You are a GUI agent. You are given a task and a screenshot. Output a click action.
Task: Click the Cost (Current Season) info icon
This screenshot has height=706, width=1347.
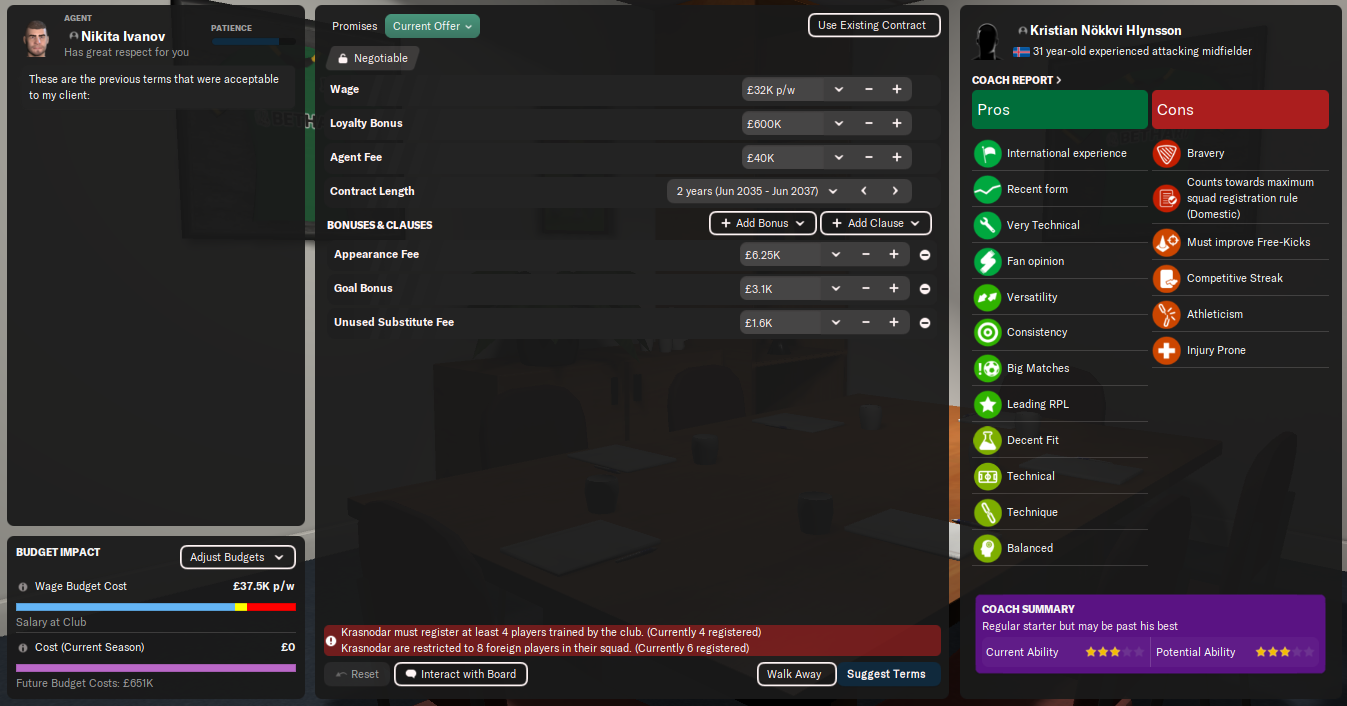pyautogui.click(x=23, y=648)
